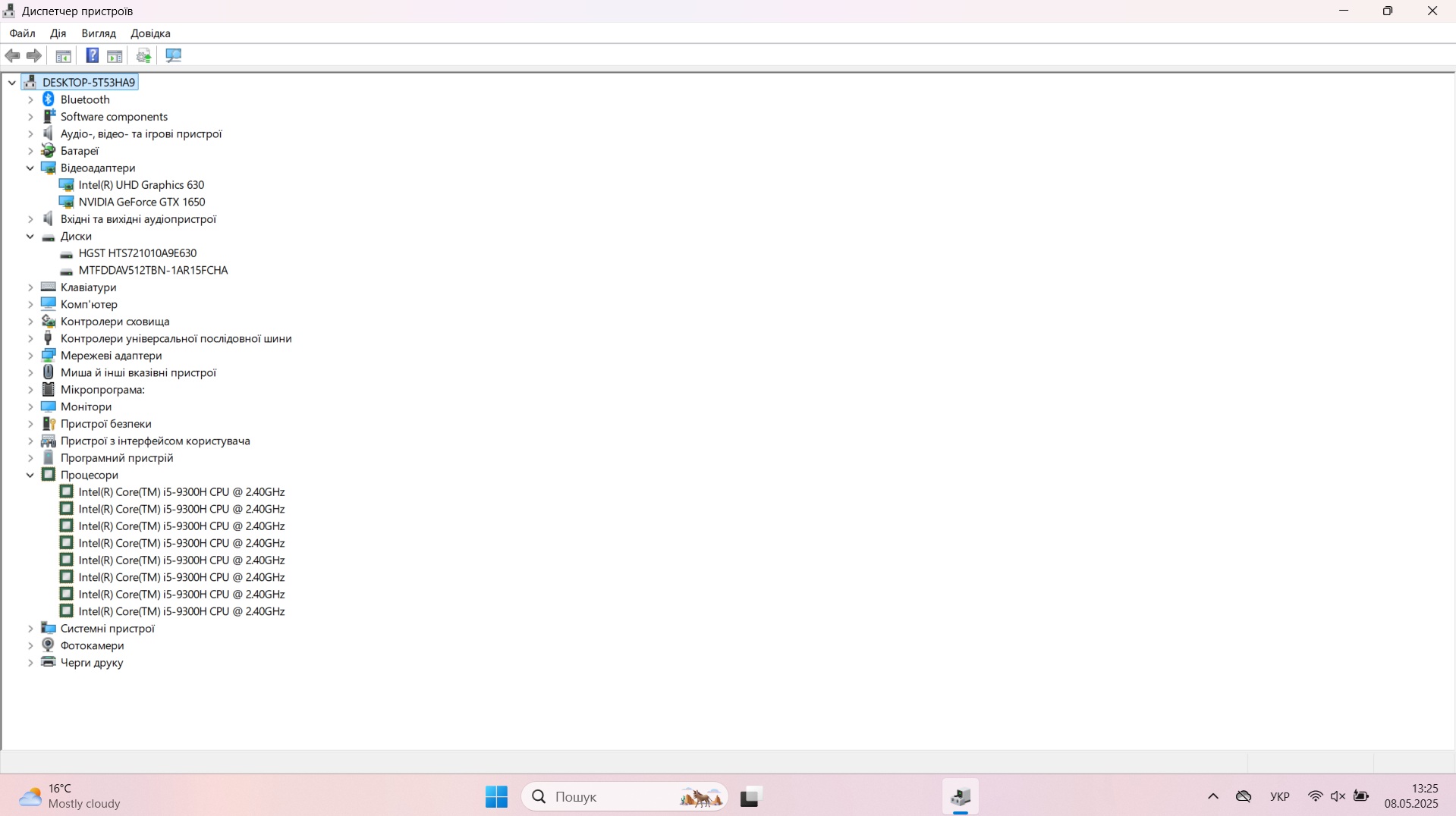Show hidden tray icons with the chevron
1456x816 pixels.
point(1213,796)
